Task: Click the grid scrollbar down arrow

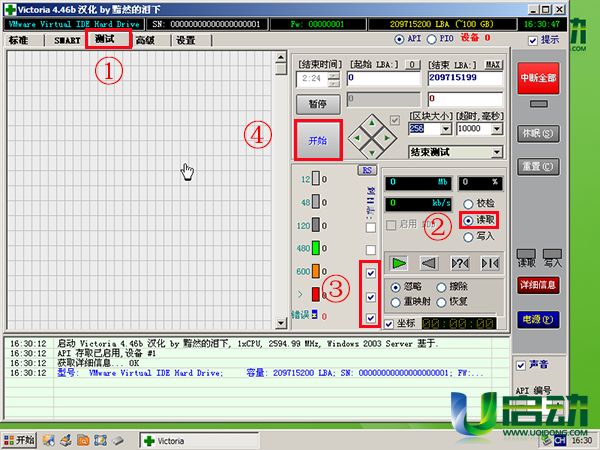Action: (x=281, y=323)
